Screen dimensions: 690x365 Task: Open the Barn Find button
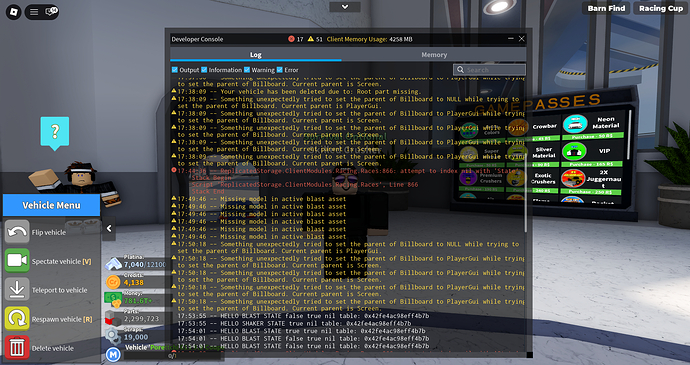[606, 8]
